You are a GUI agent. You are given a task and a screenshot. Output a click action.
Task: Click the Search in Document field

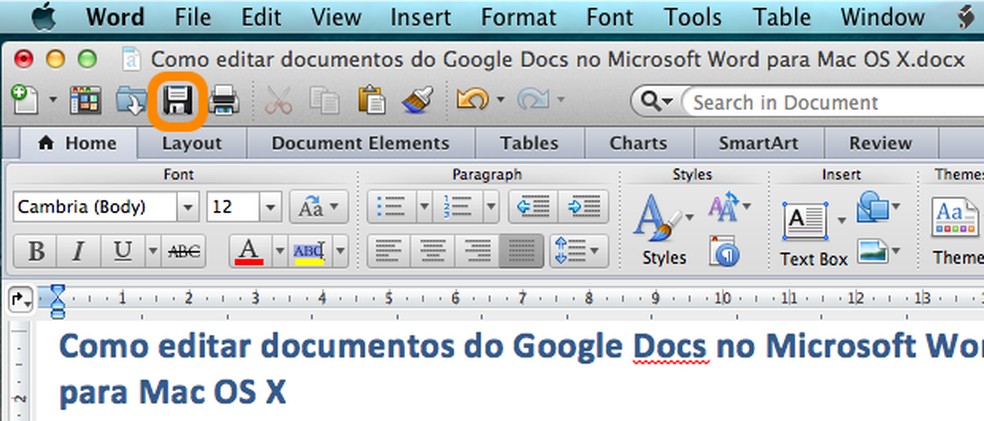point(835,102)
